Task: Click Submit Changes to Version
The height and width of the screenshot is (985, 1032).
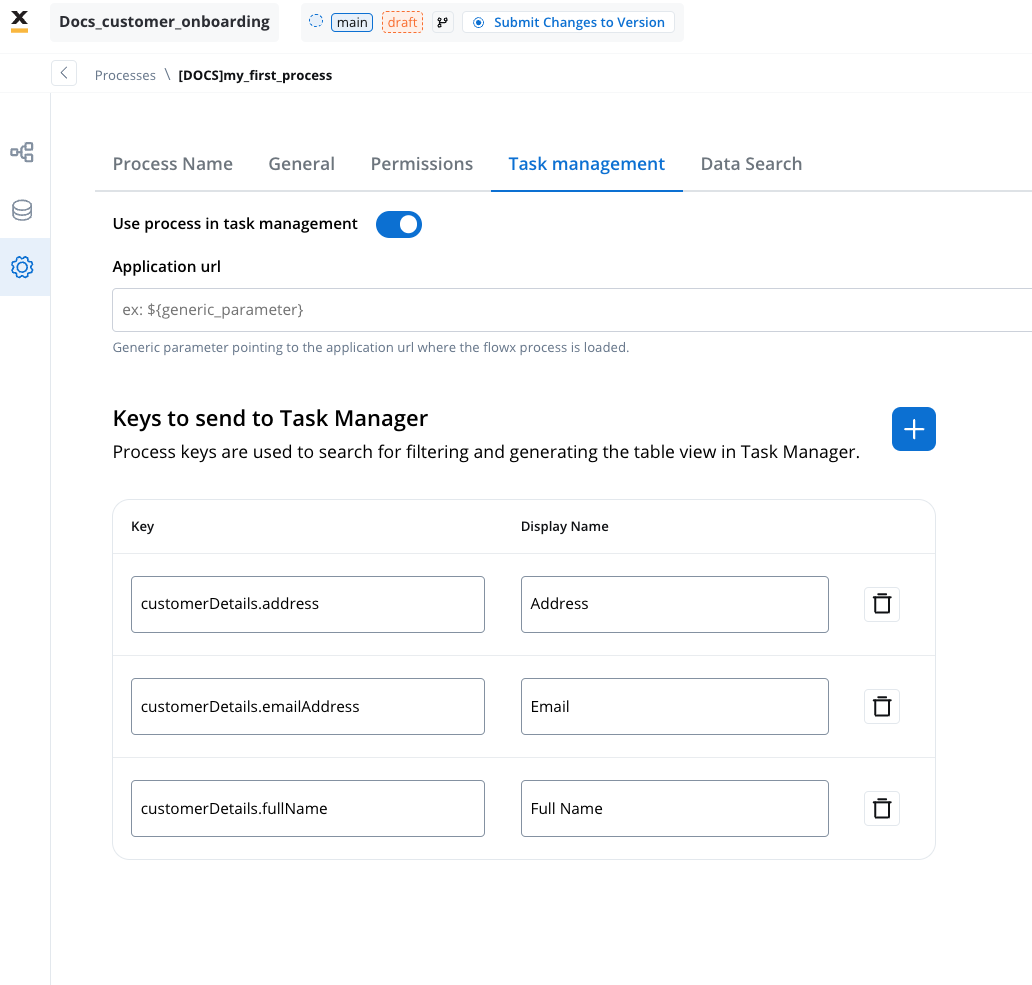Action: coord(569,22)
